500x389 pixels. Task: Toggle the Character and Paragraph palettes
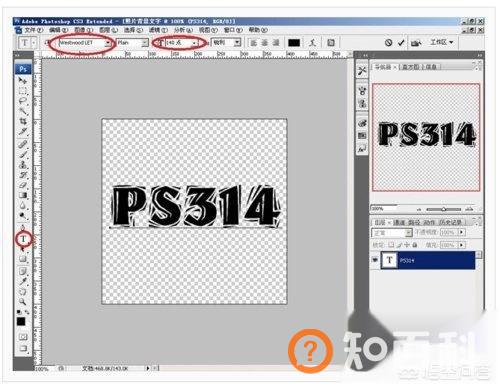pos(331,43)
